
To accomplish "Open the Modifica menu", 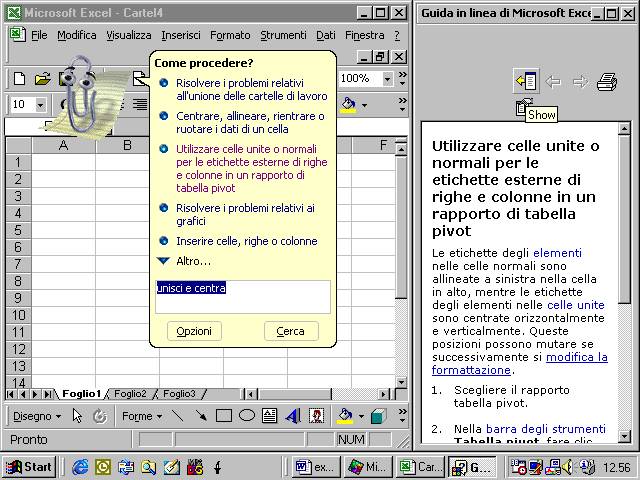I will coord(77,35).
